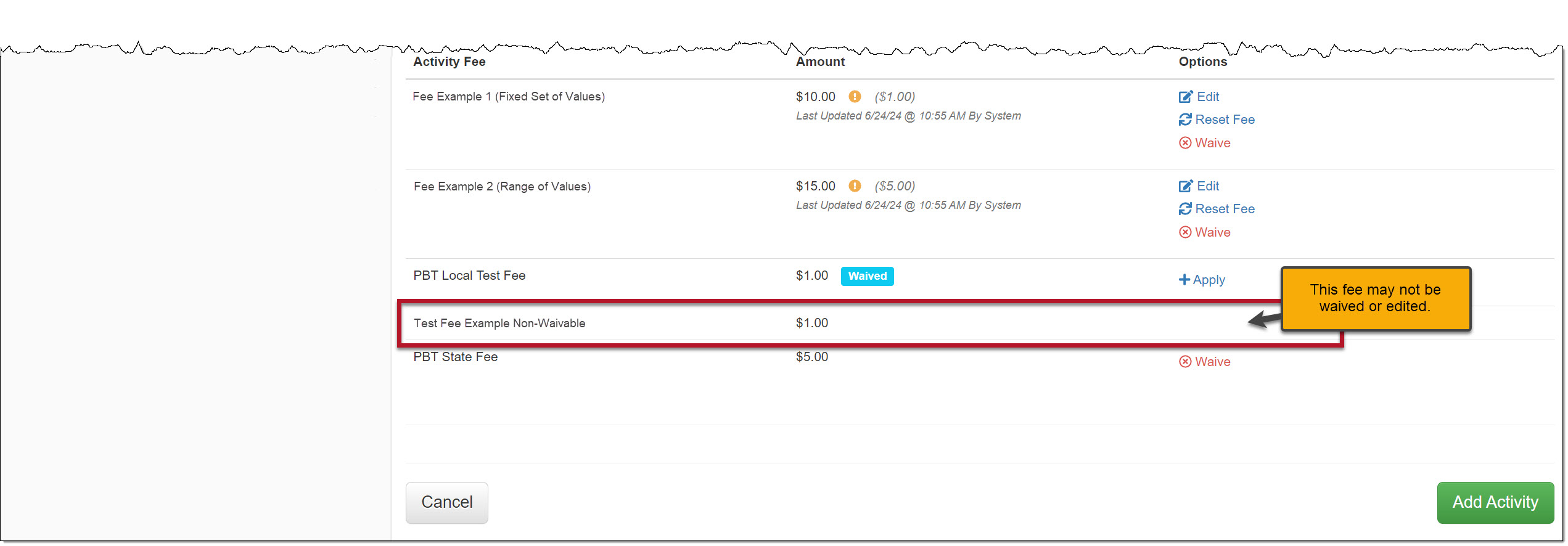Click the Edit pencil icon for Fee Example 2

[x=1185, y=186]
